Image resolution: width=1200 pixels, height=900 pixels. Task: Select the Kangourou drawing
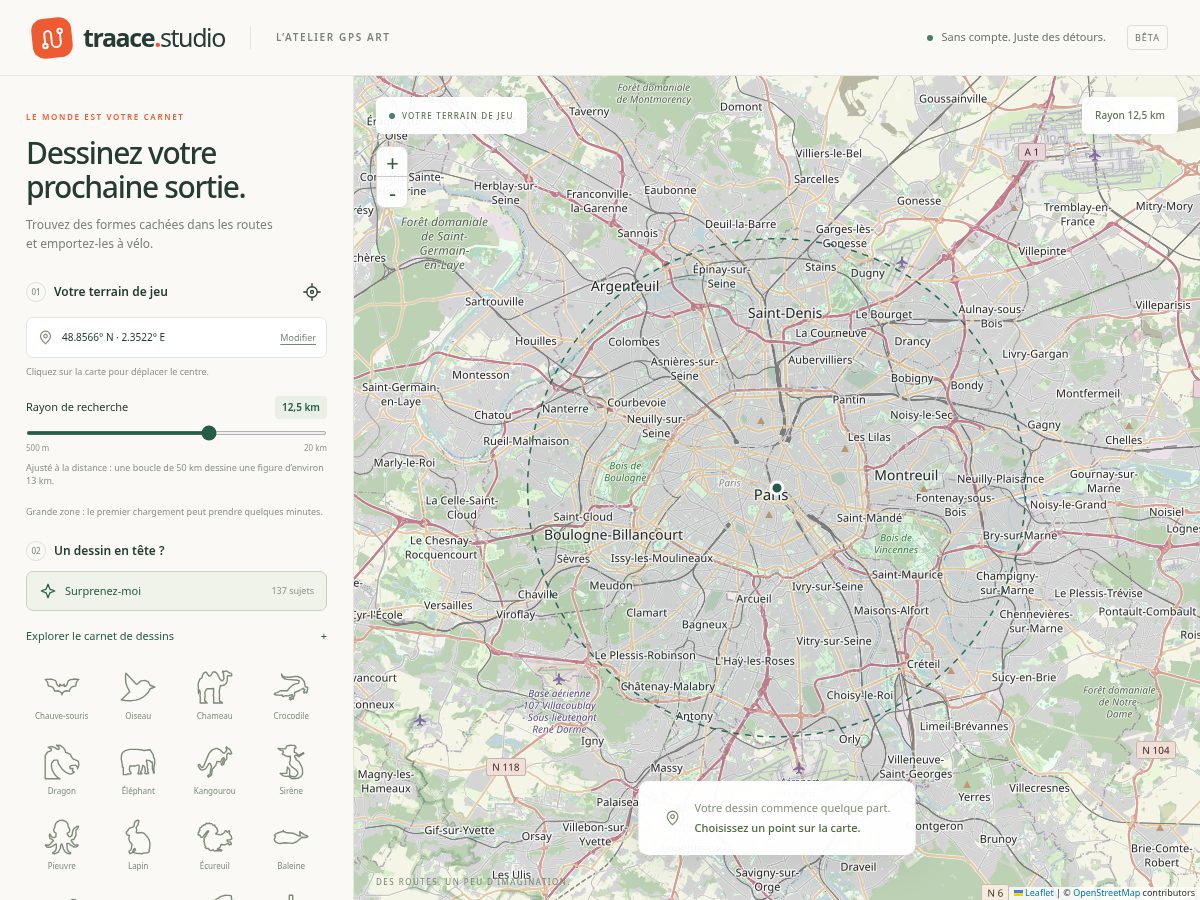pos(214,770)
